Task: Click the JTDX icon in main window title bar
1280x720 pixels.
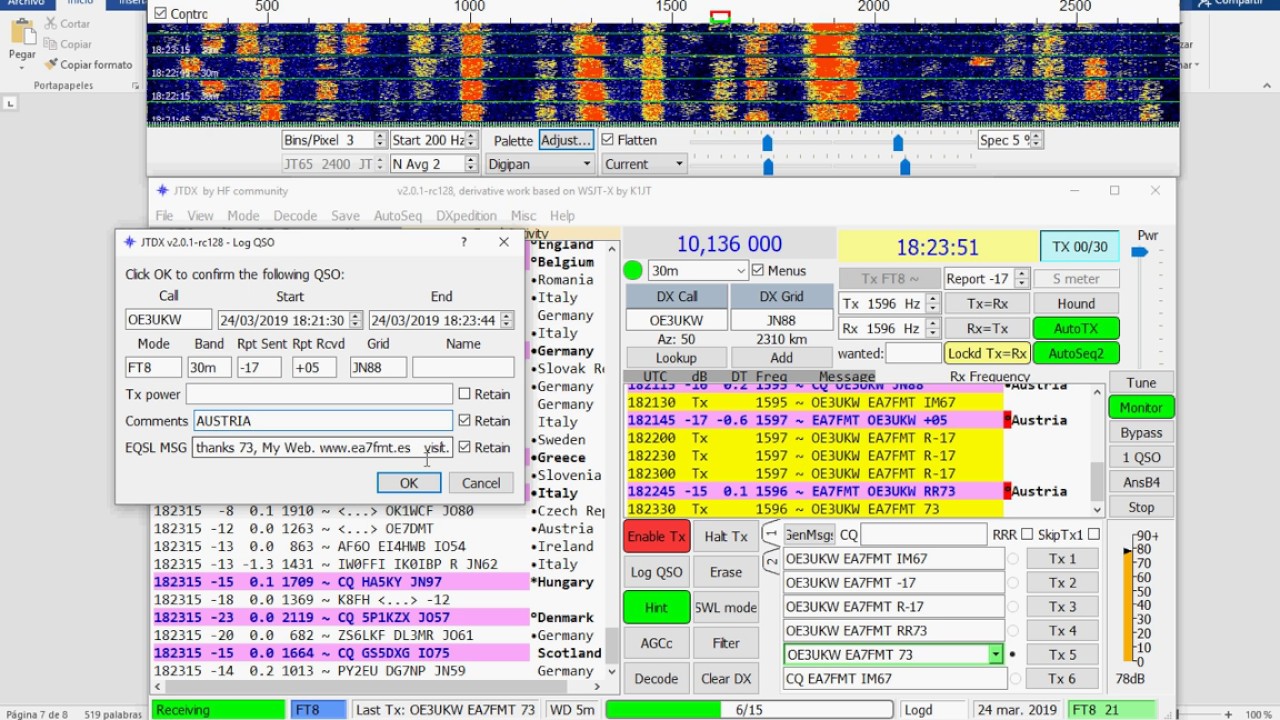Action: [162, 190]
